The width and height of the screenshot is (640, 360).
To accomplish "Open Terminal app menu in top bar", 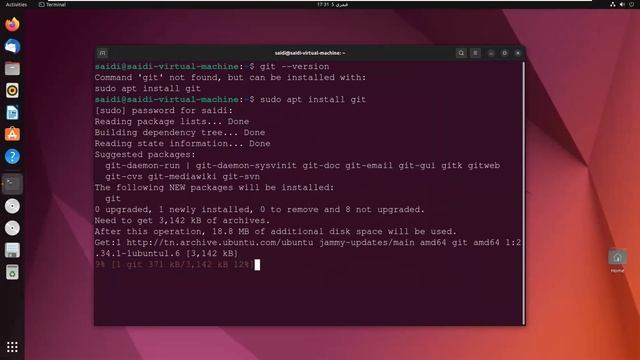I will pos(52,4).
